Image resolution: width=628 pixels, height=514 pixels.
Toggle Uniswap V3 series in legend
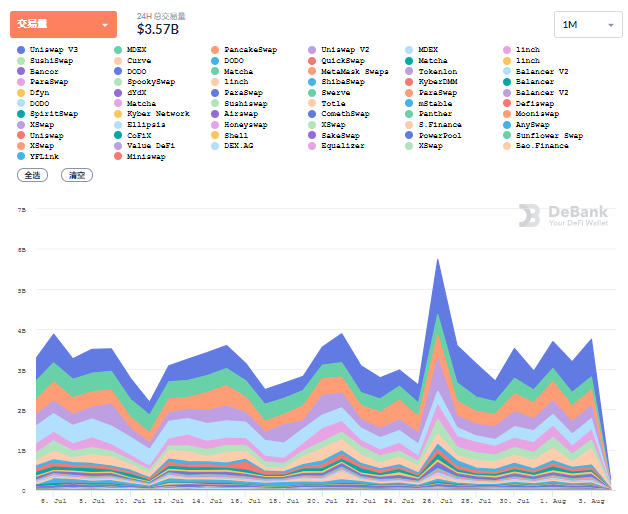click(x=48, y=50)
